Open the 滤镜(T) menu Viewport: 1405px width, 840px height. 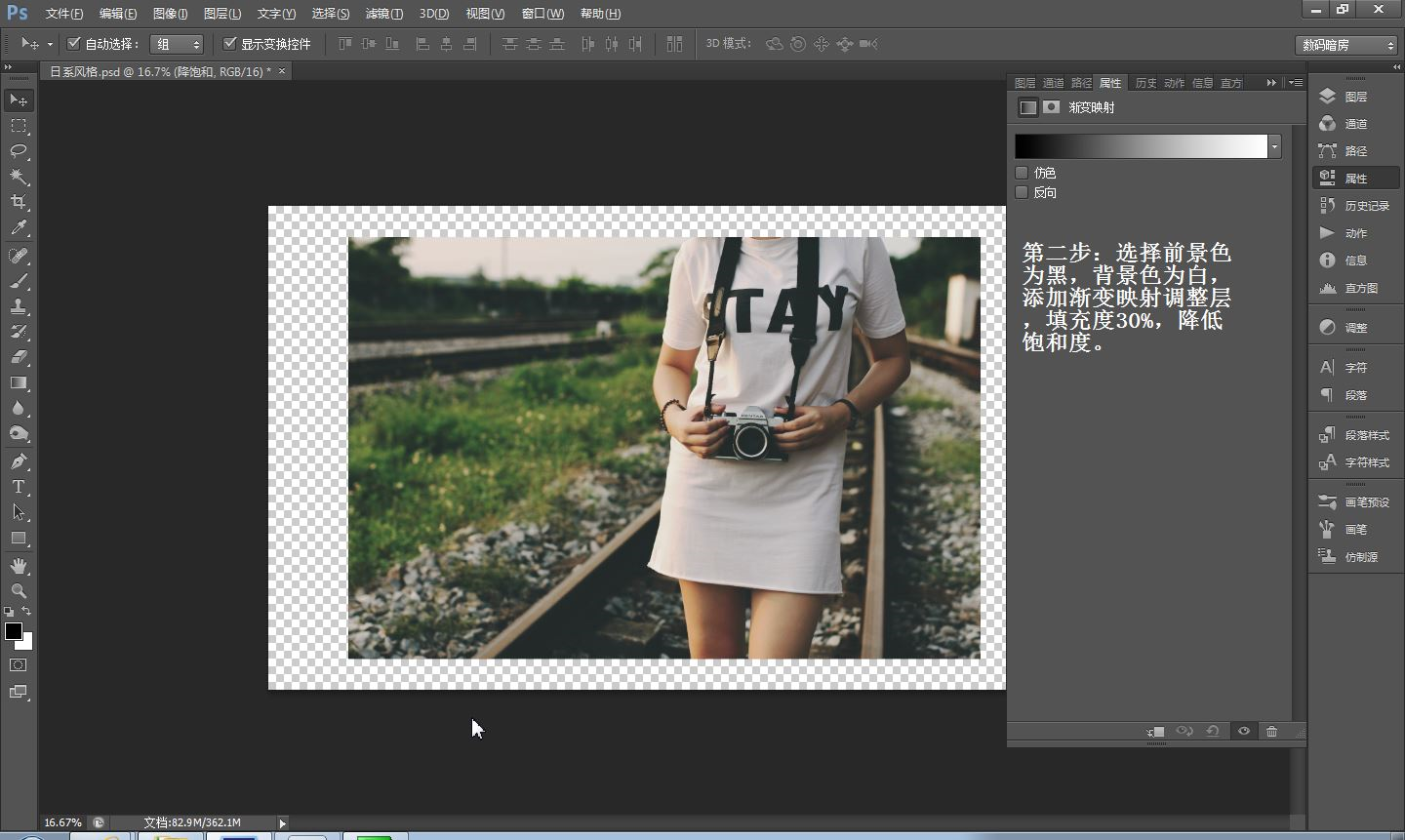click(383, 14)
